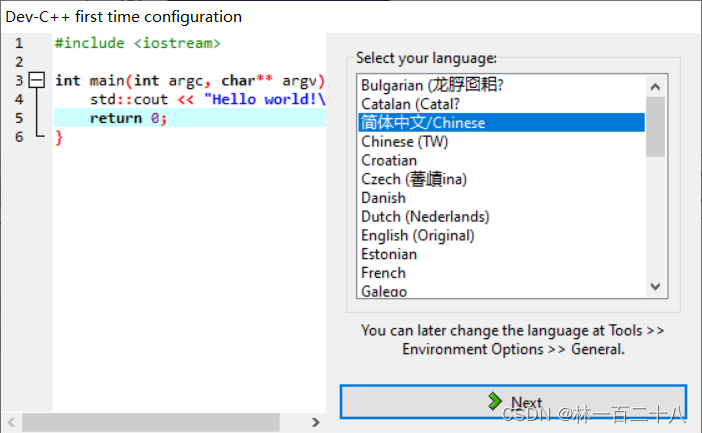Click the language list scrollbar thumb

pyautogui.click(x=655, y=127)
